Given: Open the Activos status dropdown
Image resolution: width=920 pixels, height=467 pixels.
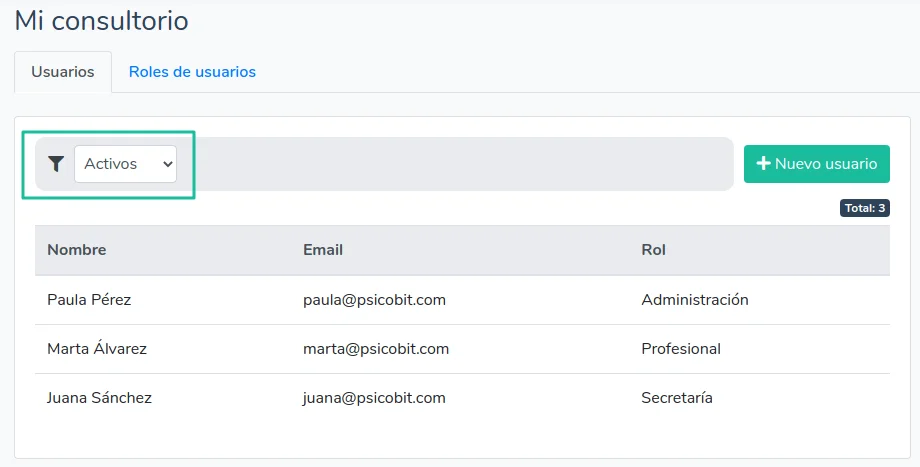Looking at the screenshot, I should coord(125,164).
